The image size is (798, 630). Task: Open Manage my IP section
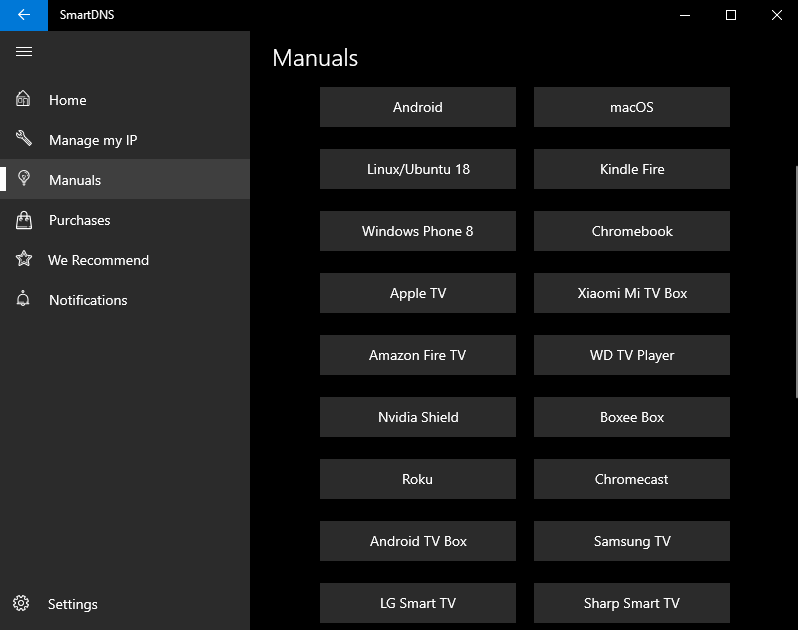[x=125, y=140]
